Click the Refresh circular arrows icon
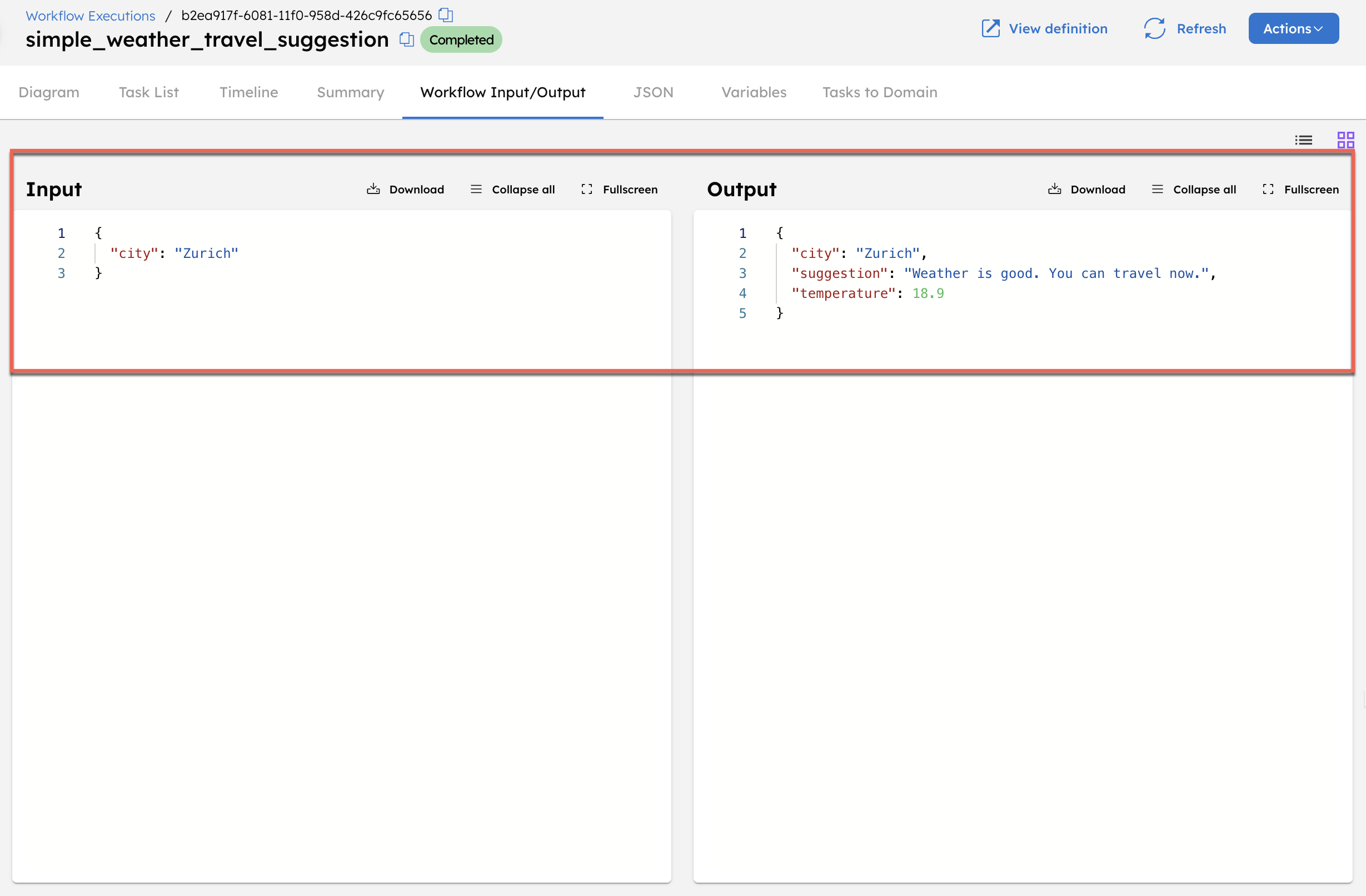The width and height of the screenshot is (1366, 896). tap(1154, 29)
